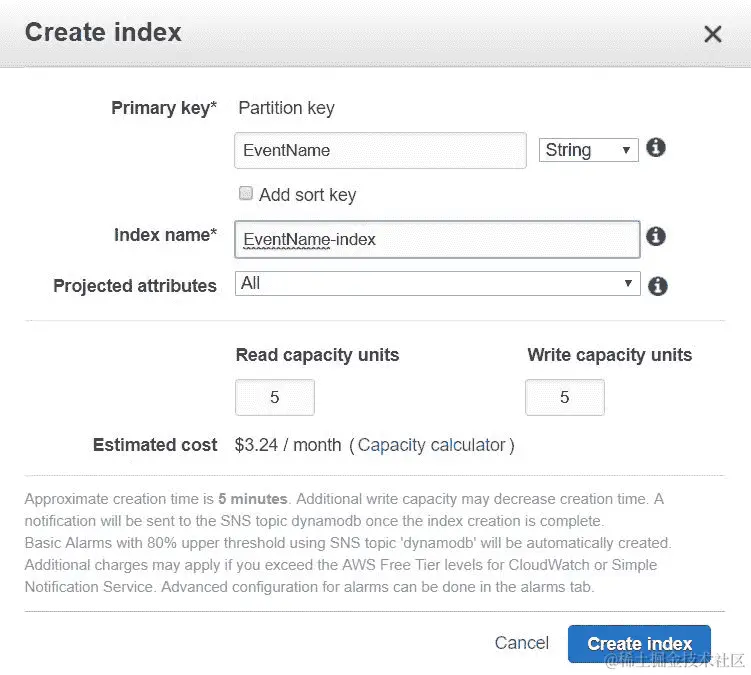Viewport: 751px width, 675px height.
Task: Click the Create index button
Action: [x=639, y=644]
